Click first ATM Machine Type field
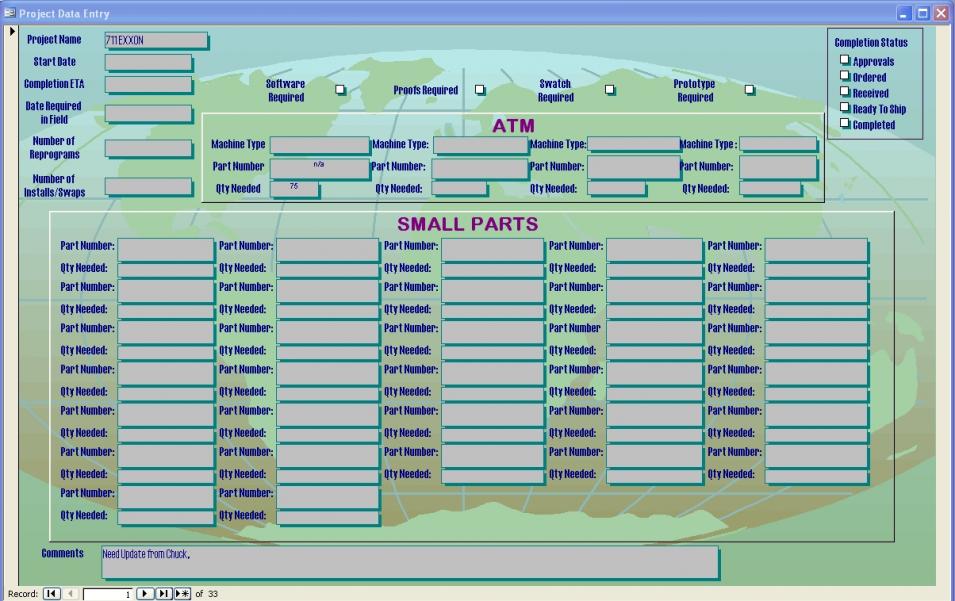This screenshot has width=955, height=601. [319, 144]
